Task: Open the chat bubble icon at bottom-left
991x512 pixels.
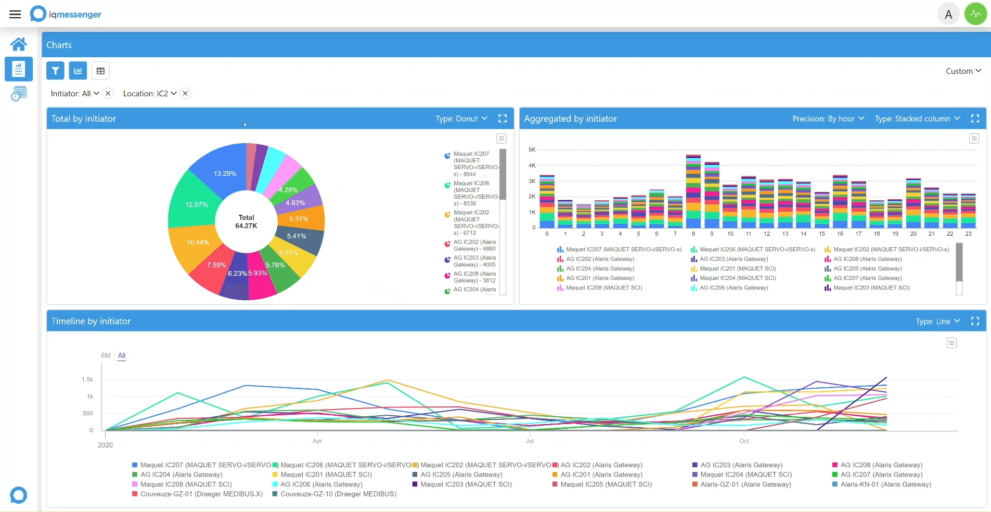Action: pos(18,495)
